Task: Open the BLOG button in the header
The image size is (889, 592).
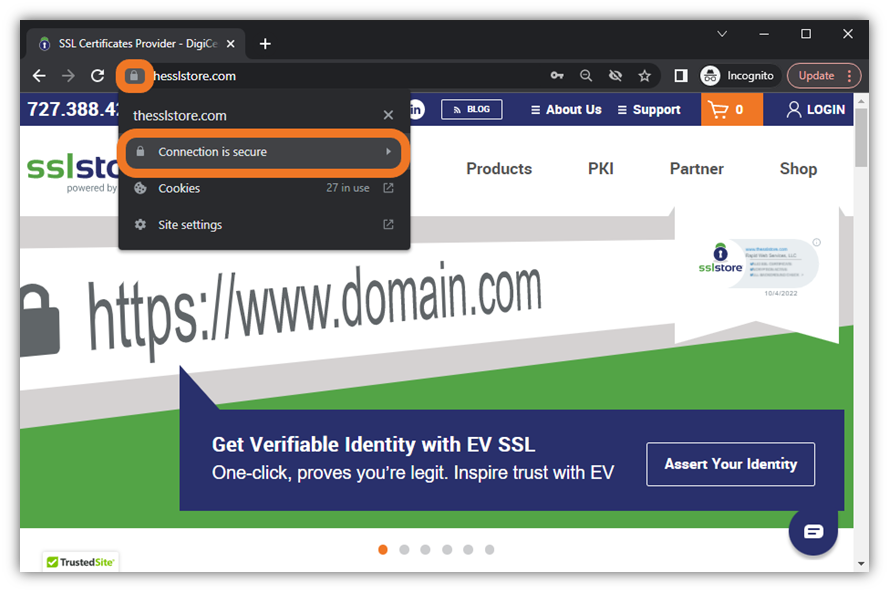Action: coord(472,109)
